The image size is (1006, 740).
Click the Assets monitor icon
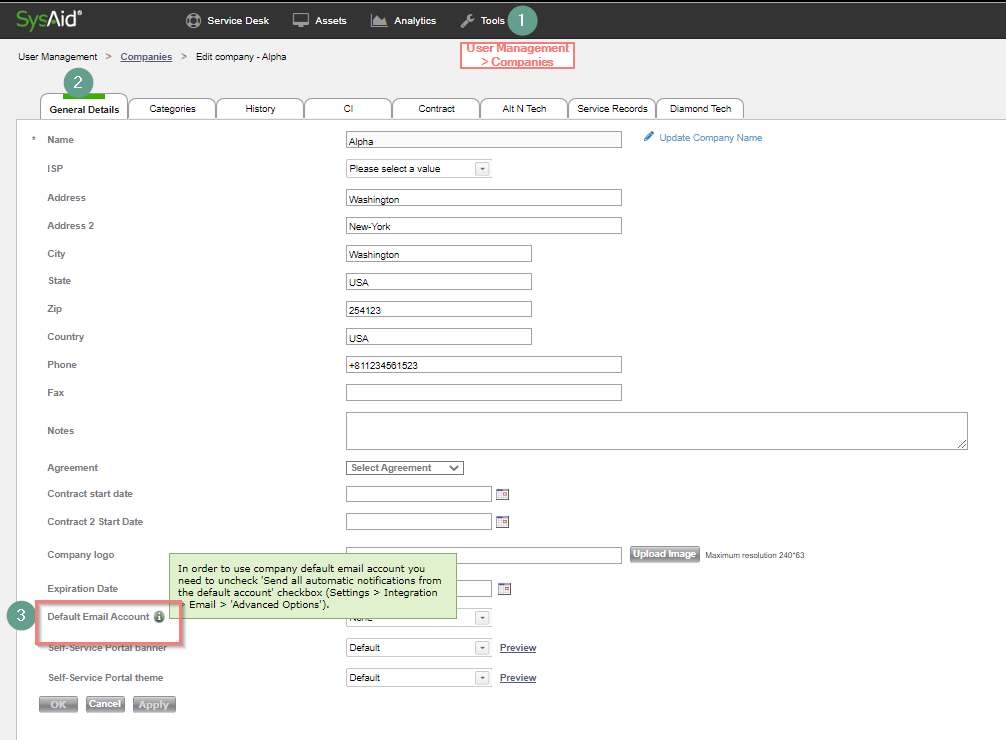coord(300,21)
